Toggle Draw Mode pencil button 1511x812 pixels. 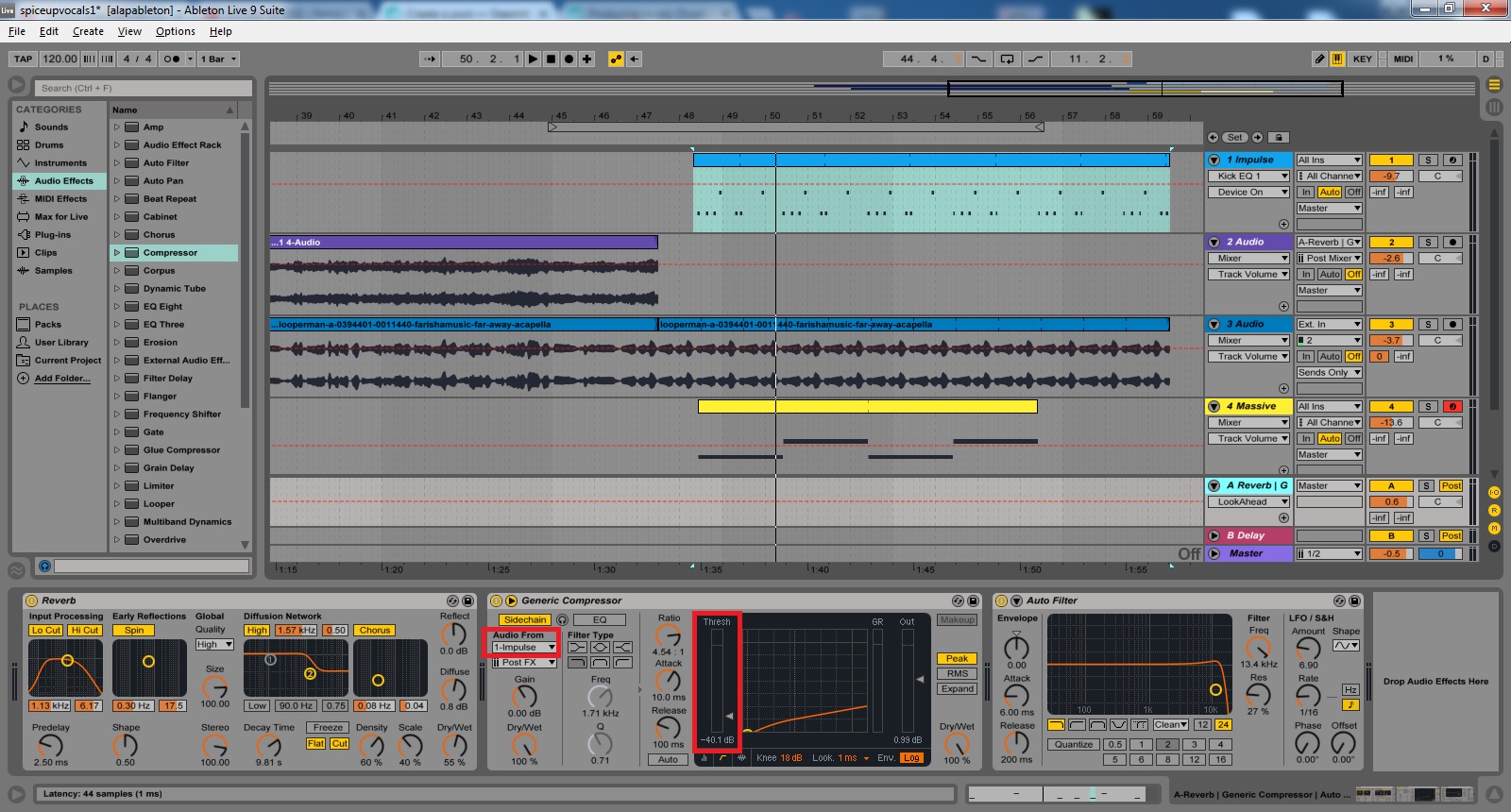(1319, 59)
